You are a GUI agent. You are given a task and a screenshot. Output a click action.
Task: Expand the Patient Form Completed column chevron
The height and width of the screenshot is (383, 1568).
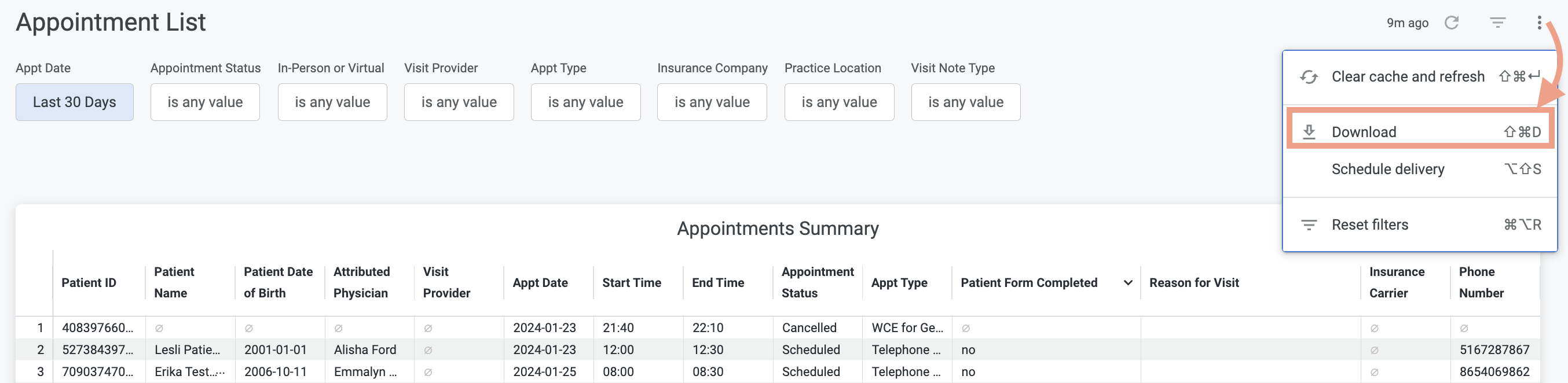pos(1128,282)
